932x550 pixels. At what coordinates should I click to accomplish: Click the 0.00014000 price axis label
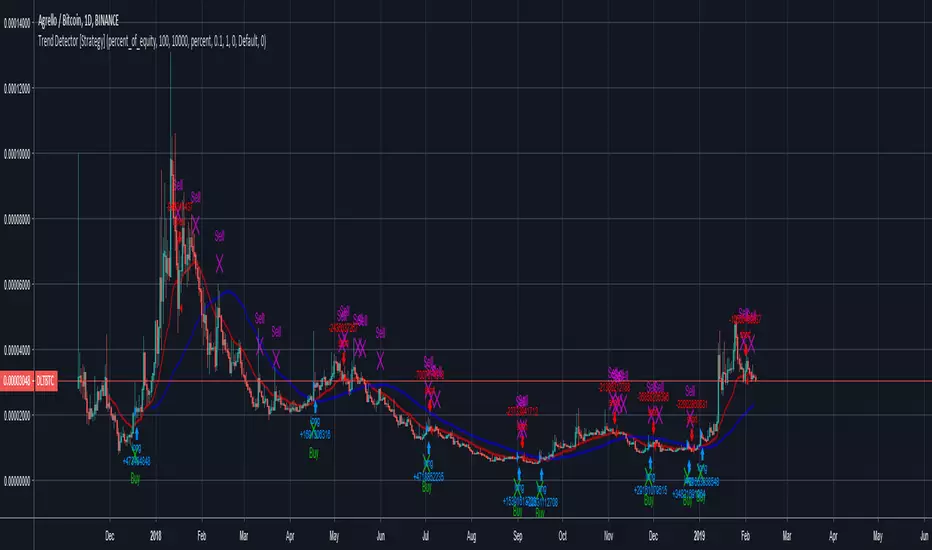(17, 23)
